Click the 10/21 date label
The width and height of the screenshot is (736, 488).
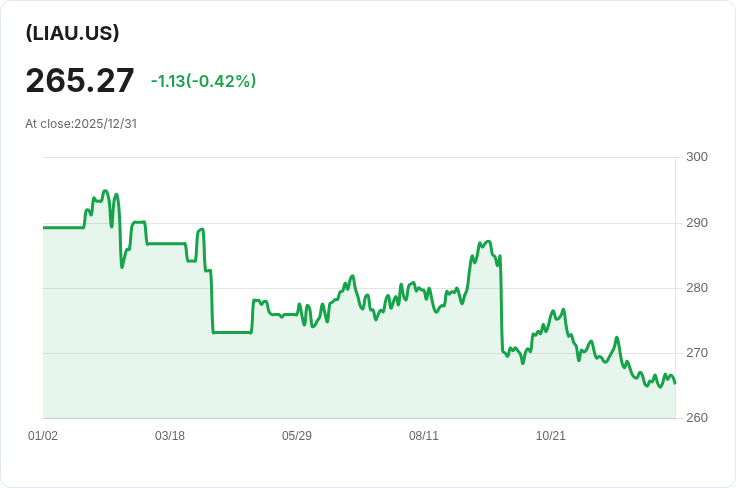tap(551, 436)
